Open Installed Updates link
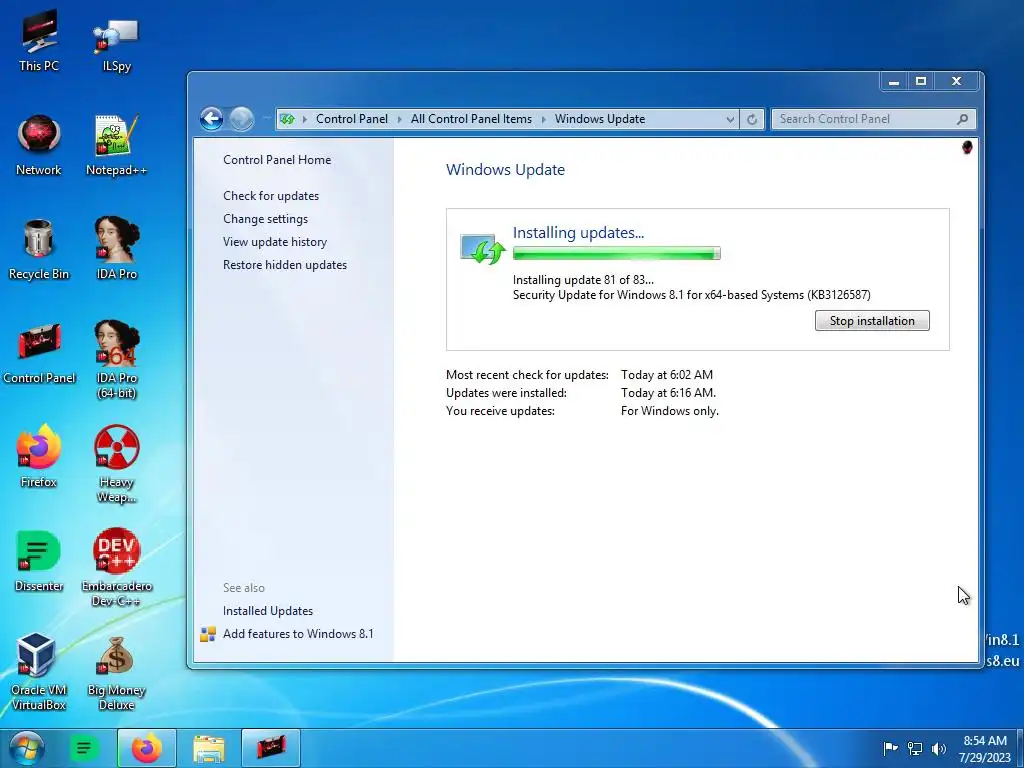This screenshot has width=1024, height=768. (268, 611)
